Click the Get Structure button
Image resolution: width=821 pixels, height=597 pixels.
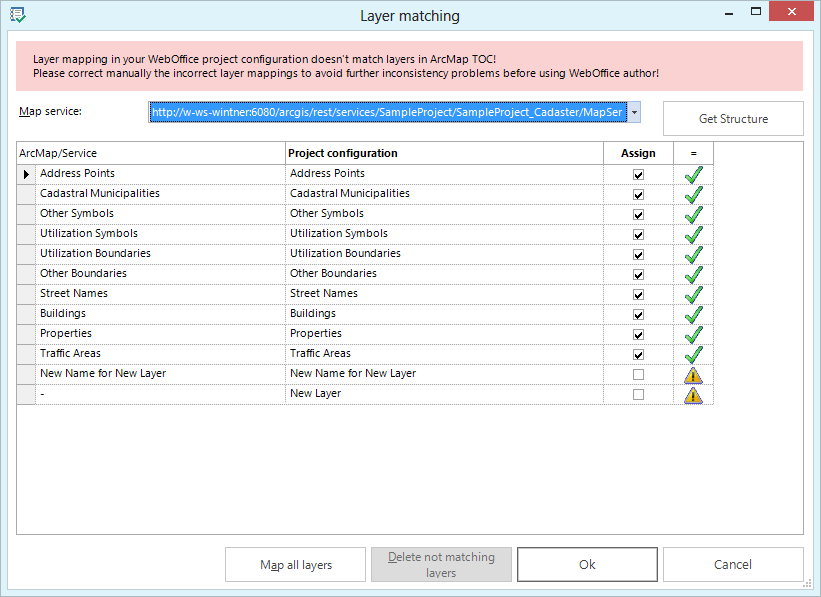733,118
